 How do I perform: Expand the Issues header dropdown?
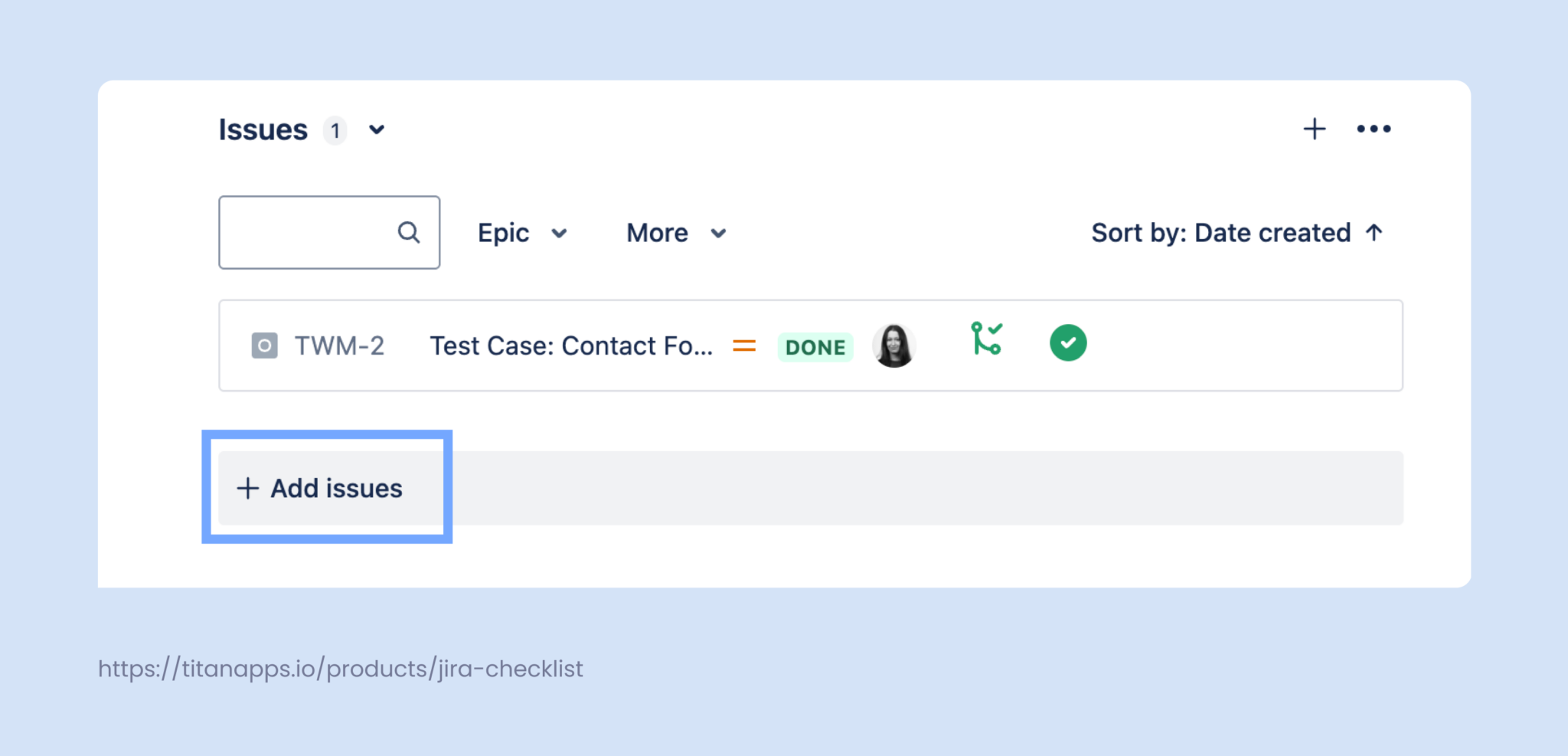click(377, 130)
